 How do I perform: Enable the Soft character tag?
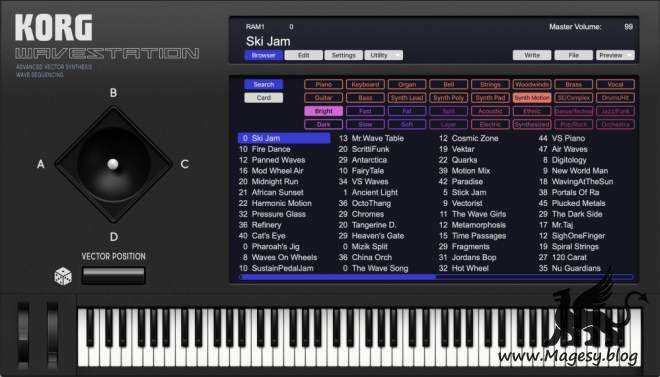[x=407, y=125]
